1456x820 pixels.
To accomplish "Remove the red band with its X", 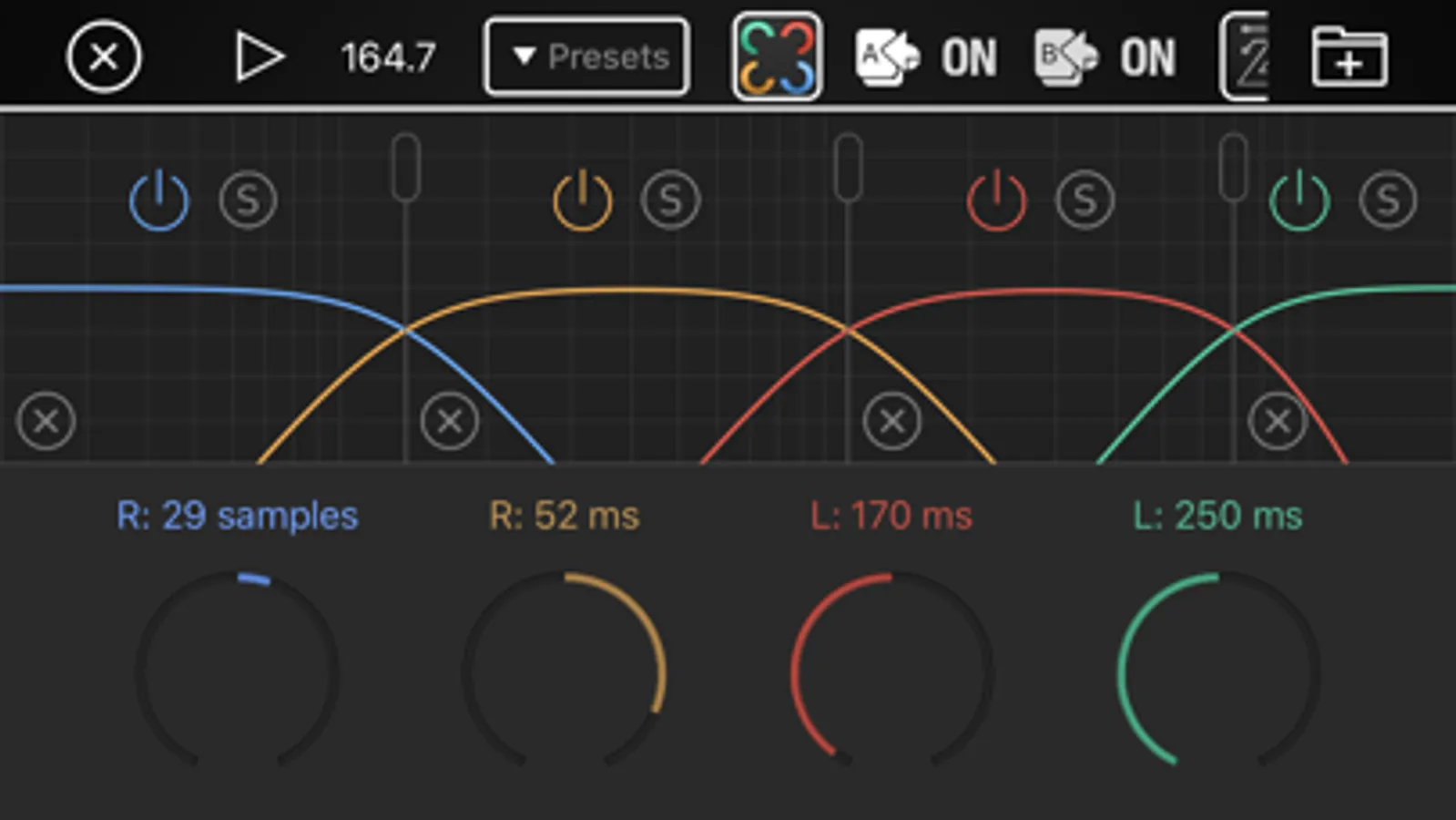I will pos(892,421).
